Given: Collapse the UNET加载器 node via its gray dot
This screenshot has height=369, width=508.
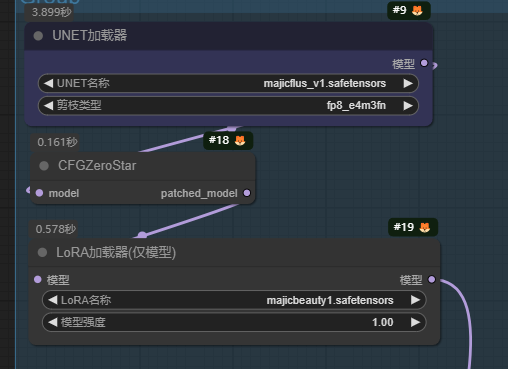Looking at the screenshot, I should (x=38, y=36).
